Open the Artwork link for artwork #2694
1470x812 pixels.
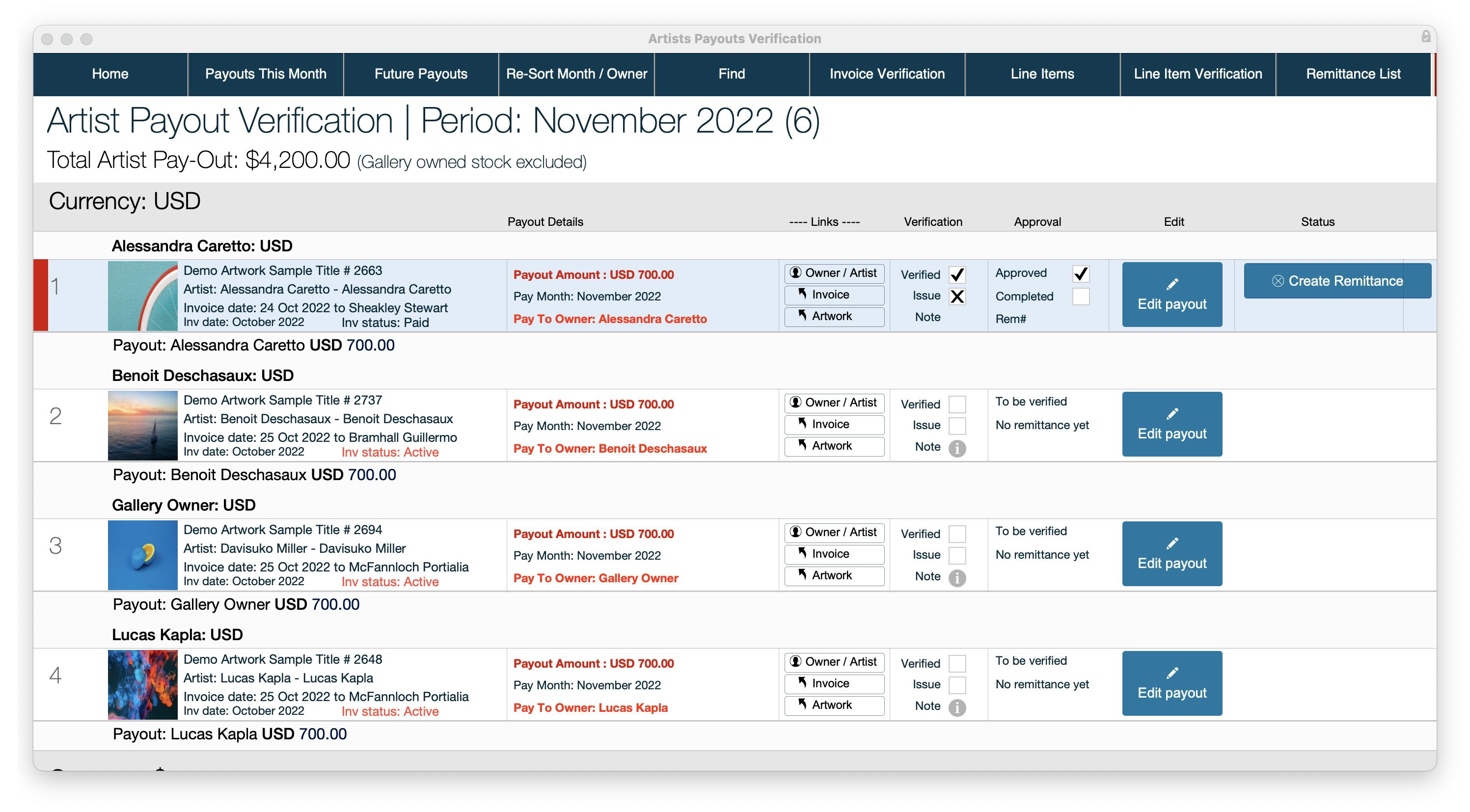[x=834, y=575]
